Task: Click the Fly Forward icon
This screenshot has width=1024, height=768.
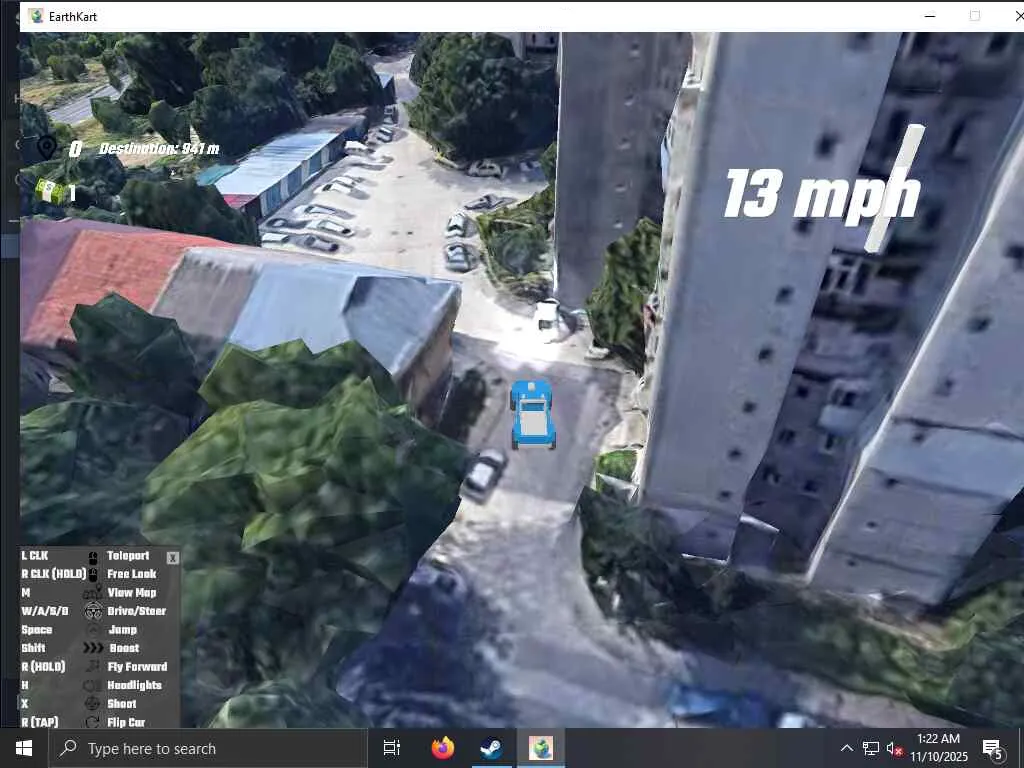Action: click(93, 666)
